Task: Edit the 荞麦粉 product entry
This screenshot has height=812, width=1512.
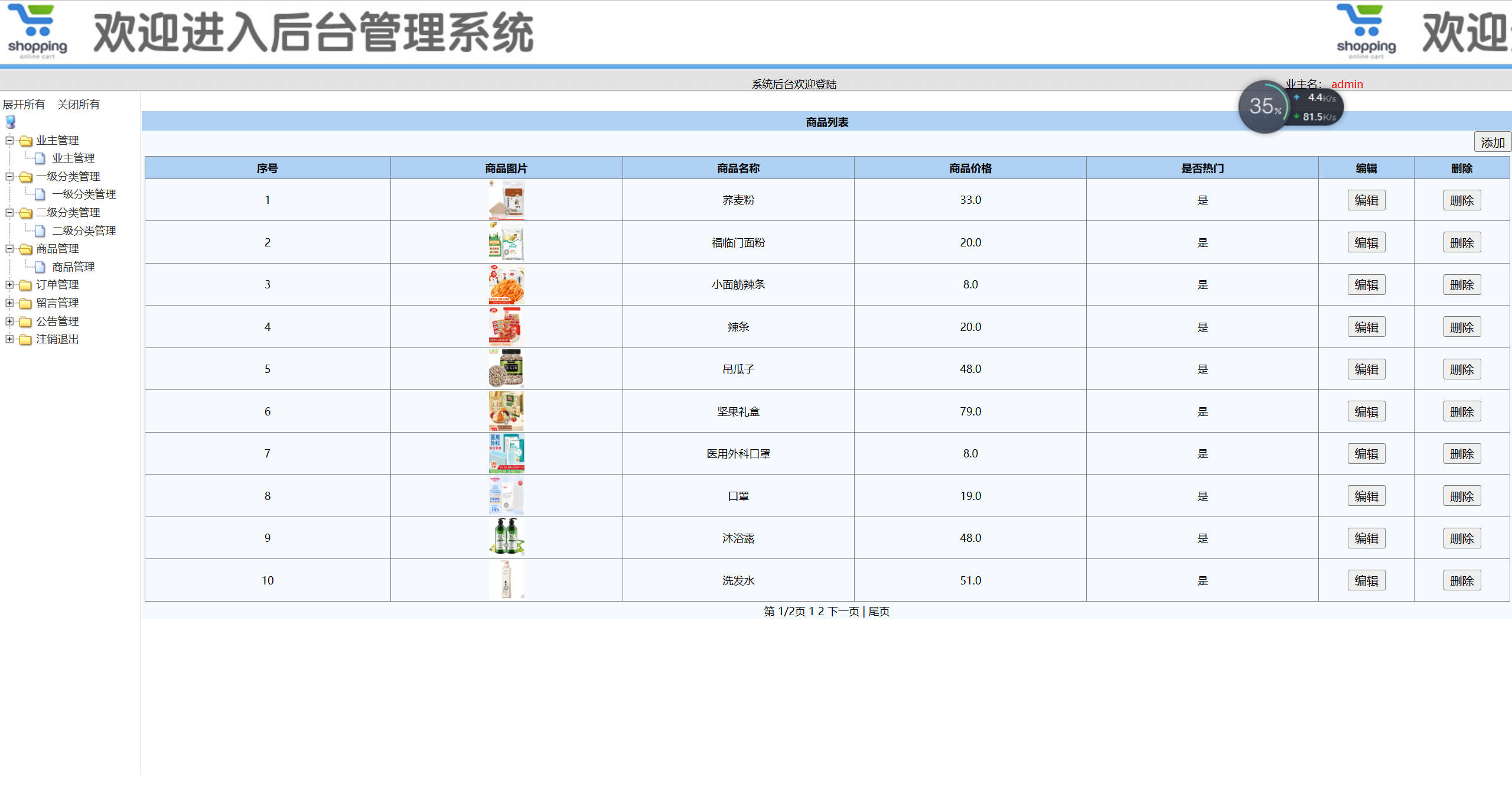Action: point(1366,200)
